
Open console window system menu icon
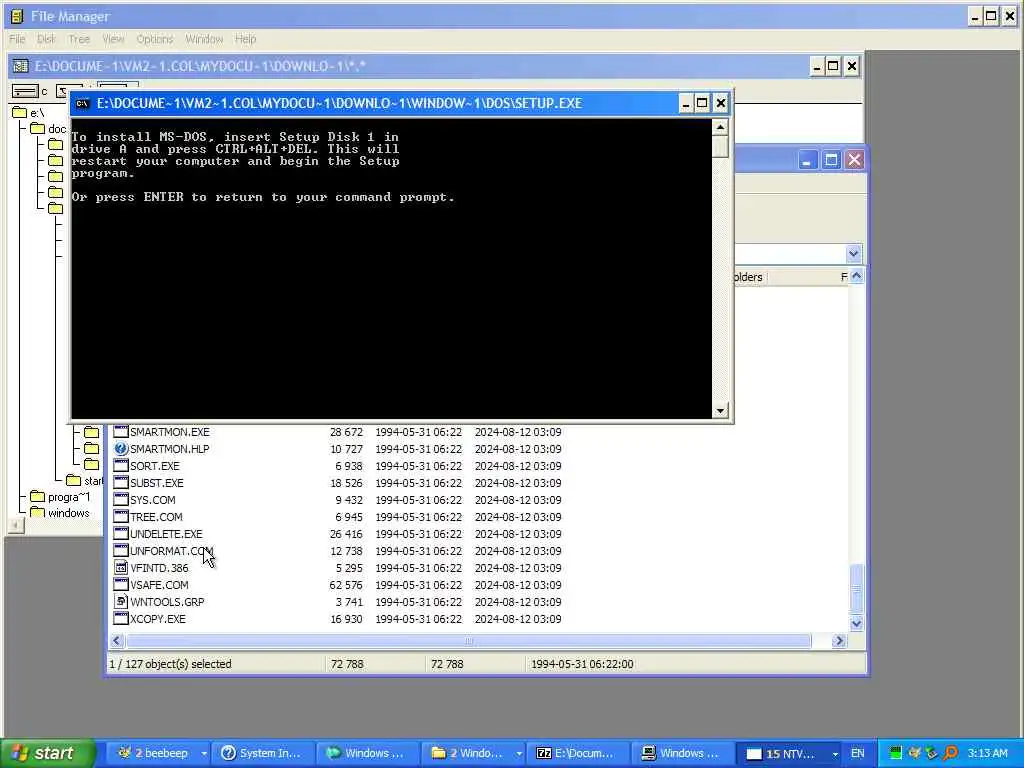(82, 103)
